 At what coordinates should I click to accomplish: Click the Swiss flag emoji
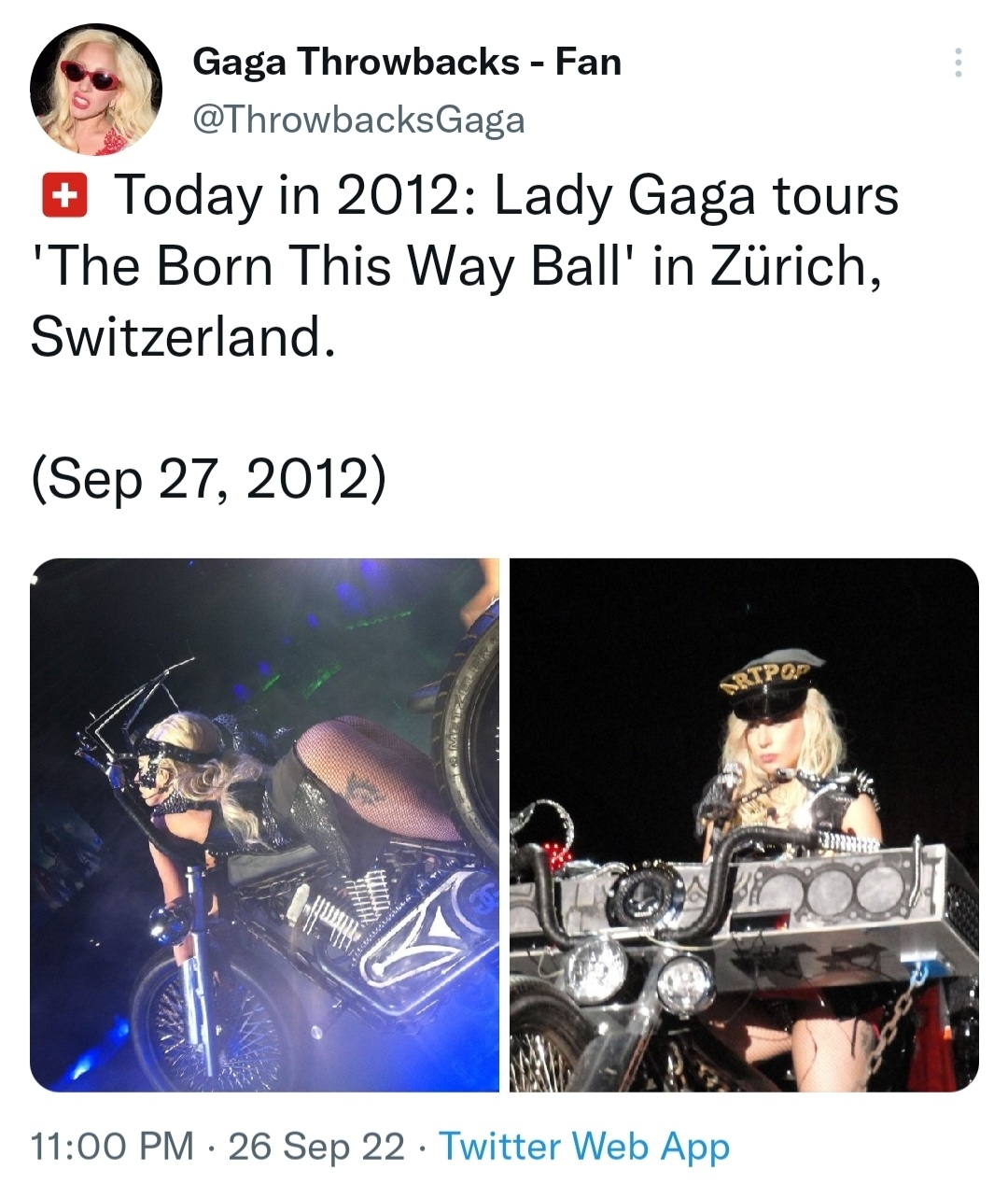coord(64,197)
